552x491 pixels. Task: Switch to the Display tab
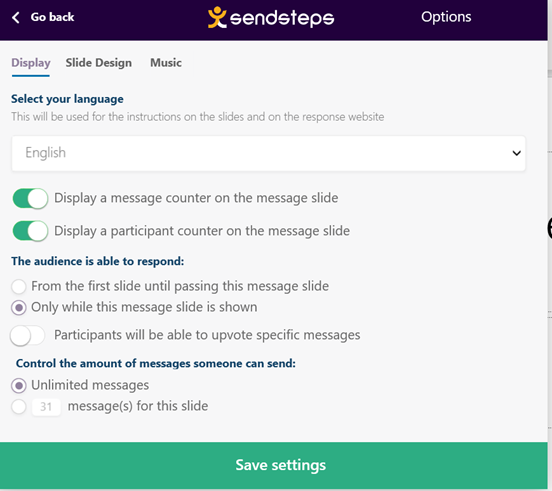coord(31,63)
